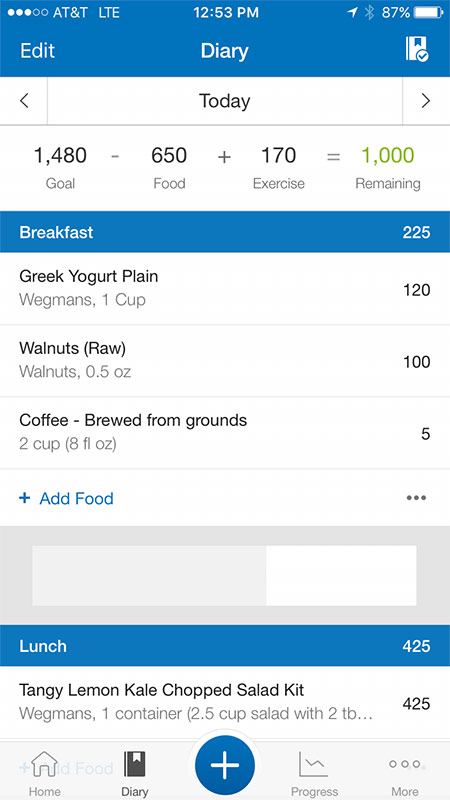Tap Today date selector

point(224,101)
